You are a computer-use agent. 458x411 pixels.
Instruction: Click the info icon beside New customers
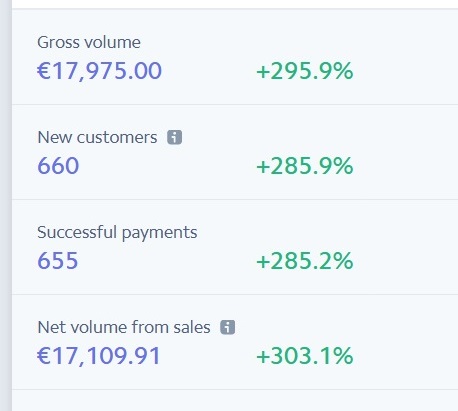(174, 137)
